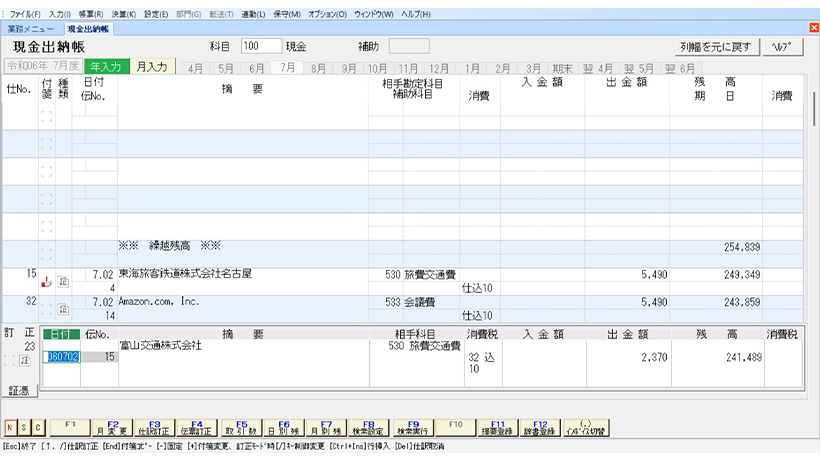Toggle the C indicator button
Image resolution: width=820 pixels, height=460 pixels.
point(37,427)
